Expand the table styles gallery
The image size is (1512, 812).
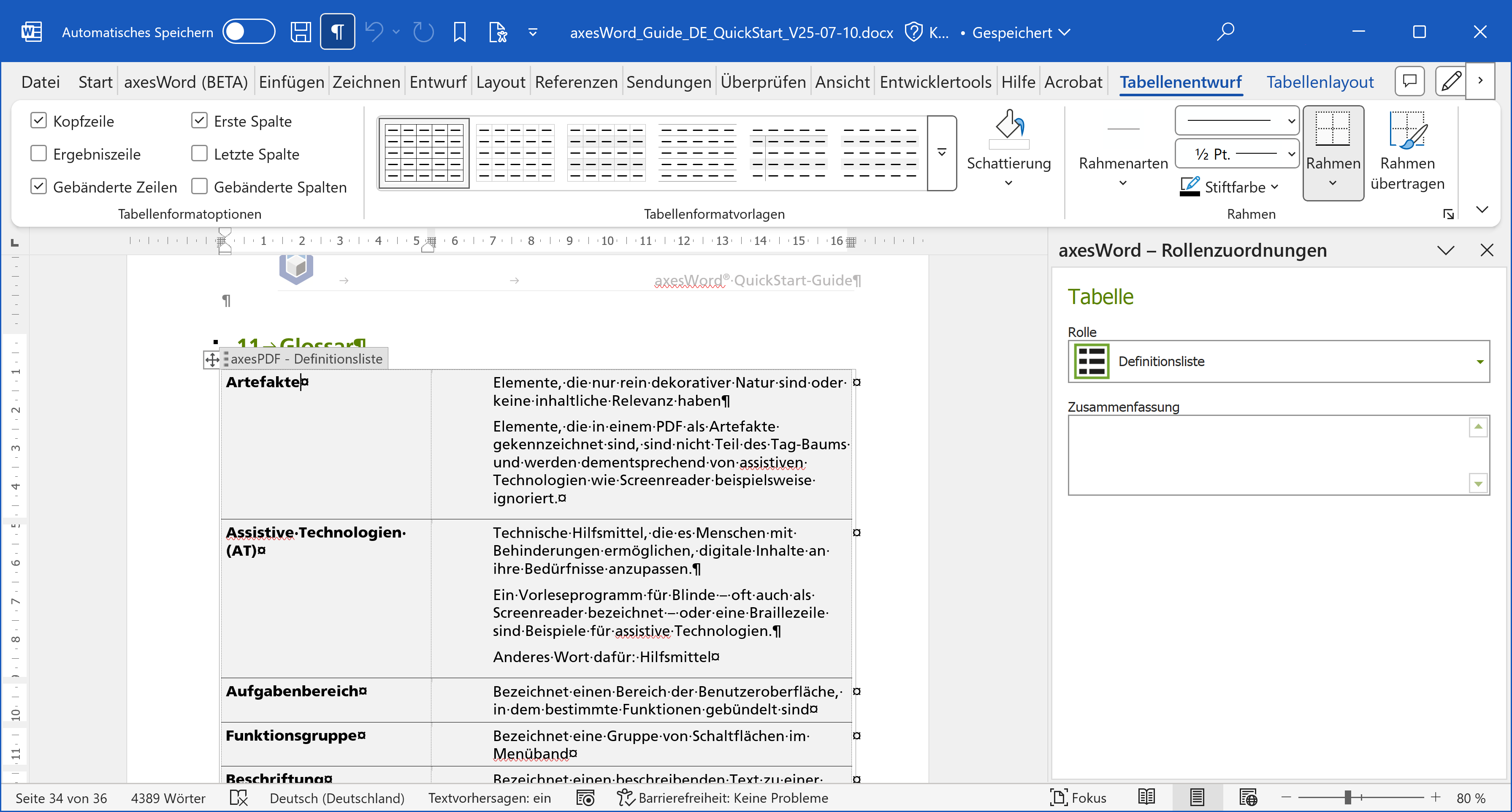pyautogui.click(x=941, y=153)
